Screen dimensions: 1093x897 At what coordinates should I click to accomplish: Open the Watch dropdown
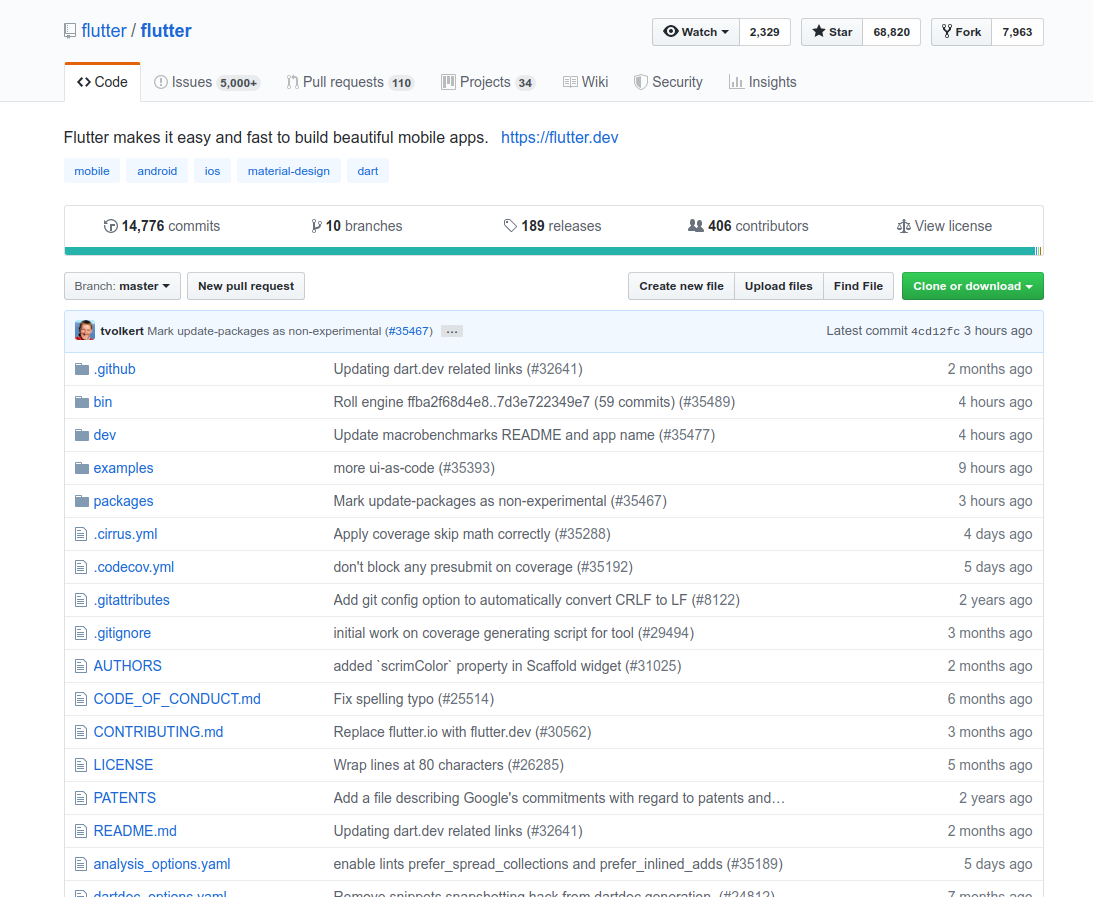click(x=696, y=32)
